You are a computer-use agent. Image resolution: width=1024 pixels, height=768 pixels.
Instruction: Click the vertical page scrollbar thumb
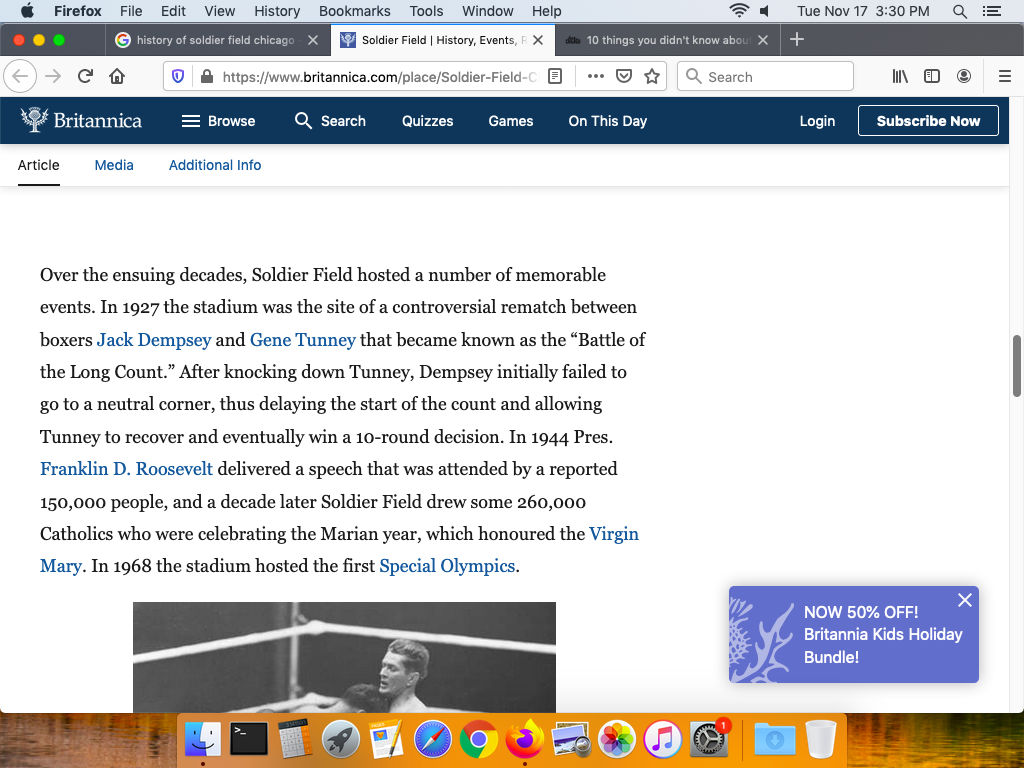(x=1018, y=365)
